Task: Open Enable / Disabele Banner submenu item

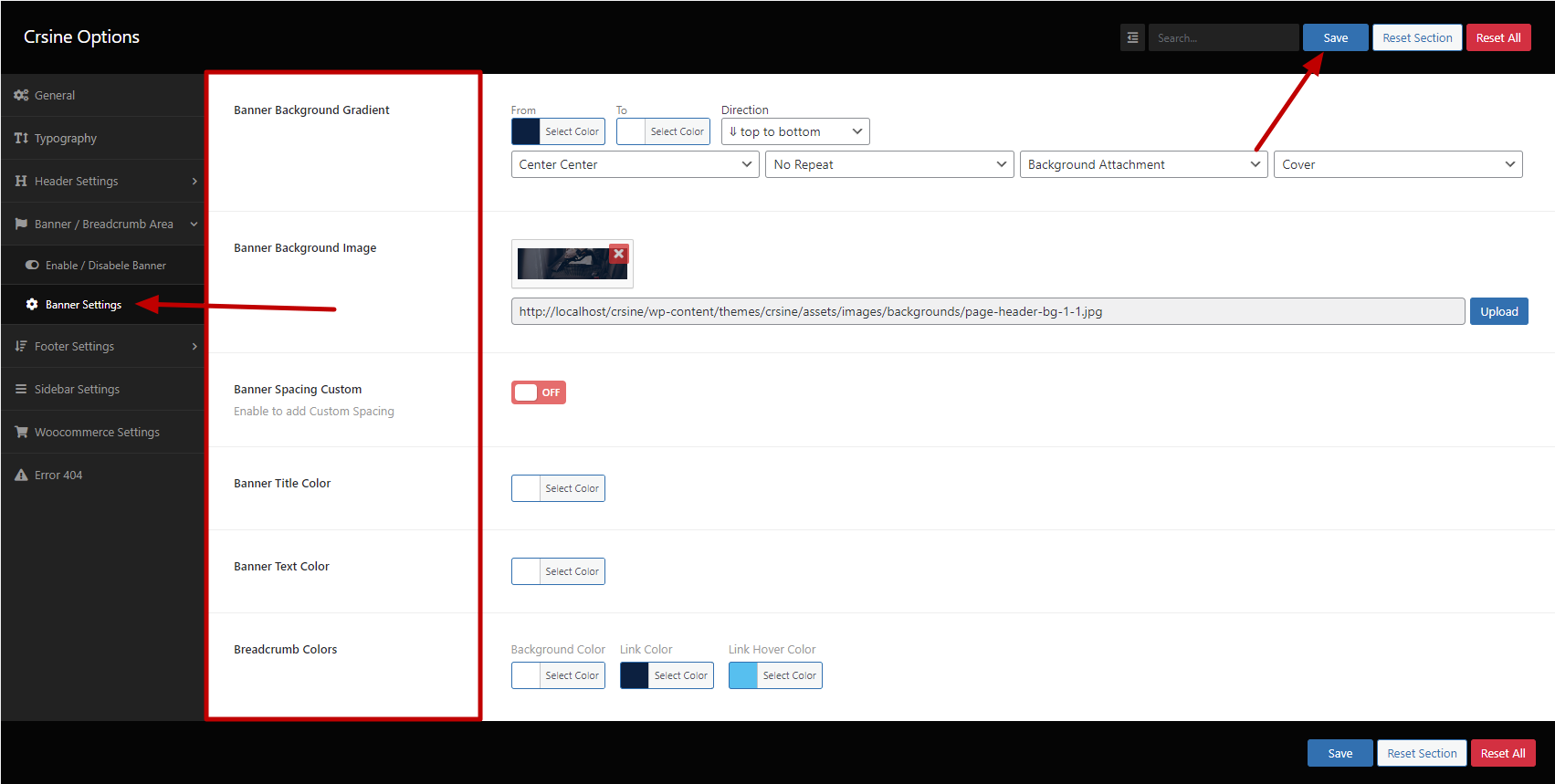Action: click(105, 266)
